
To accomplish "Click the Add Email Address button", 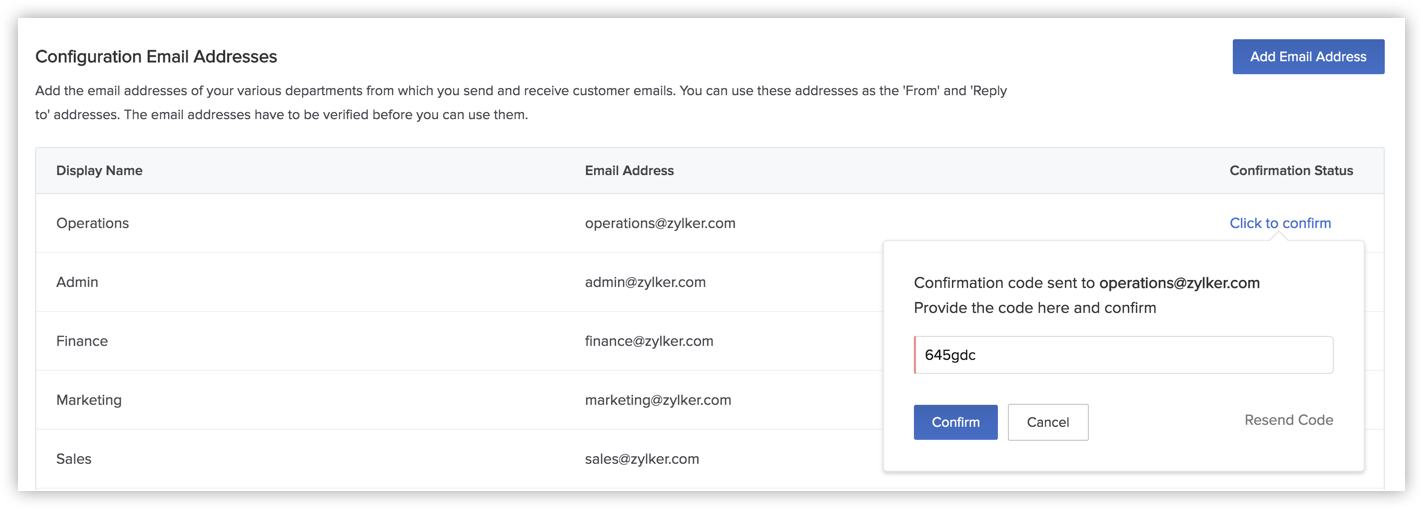I will (x=1307, y=57).
